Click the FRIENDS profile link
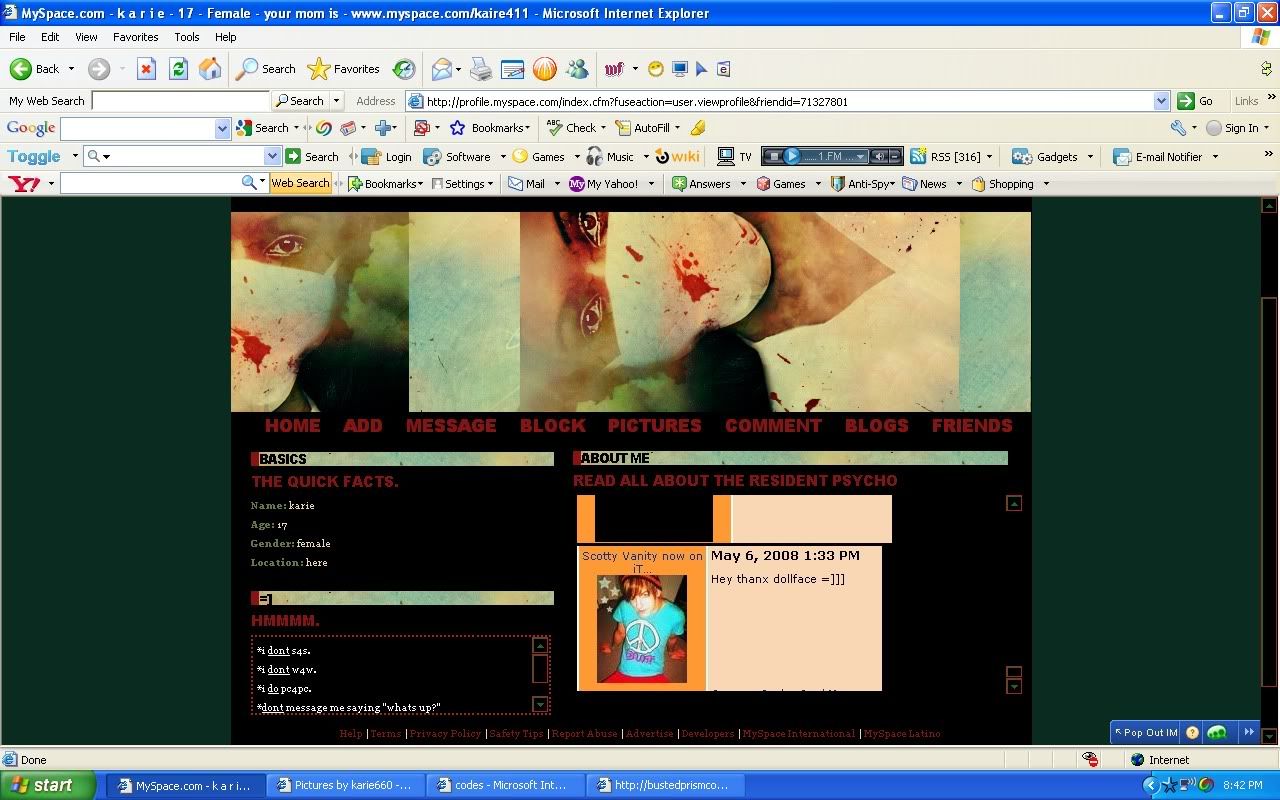 click(972, 425)
